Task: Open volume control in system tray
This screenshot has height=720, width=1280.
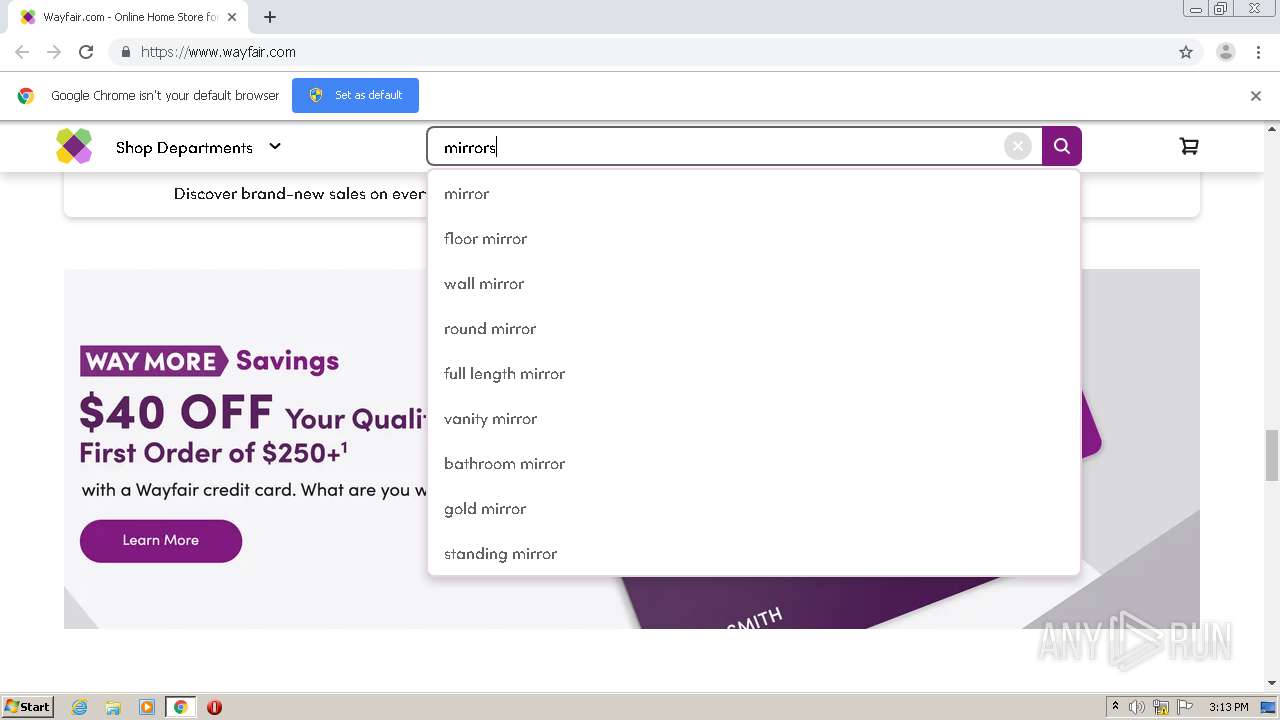Action: pos(1137,707)
